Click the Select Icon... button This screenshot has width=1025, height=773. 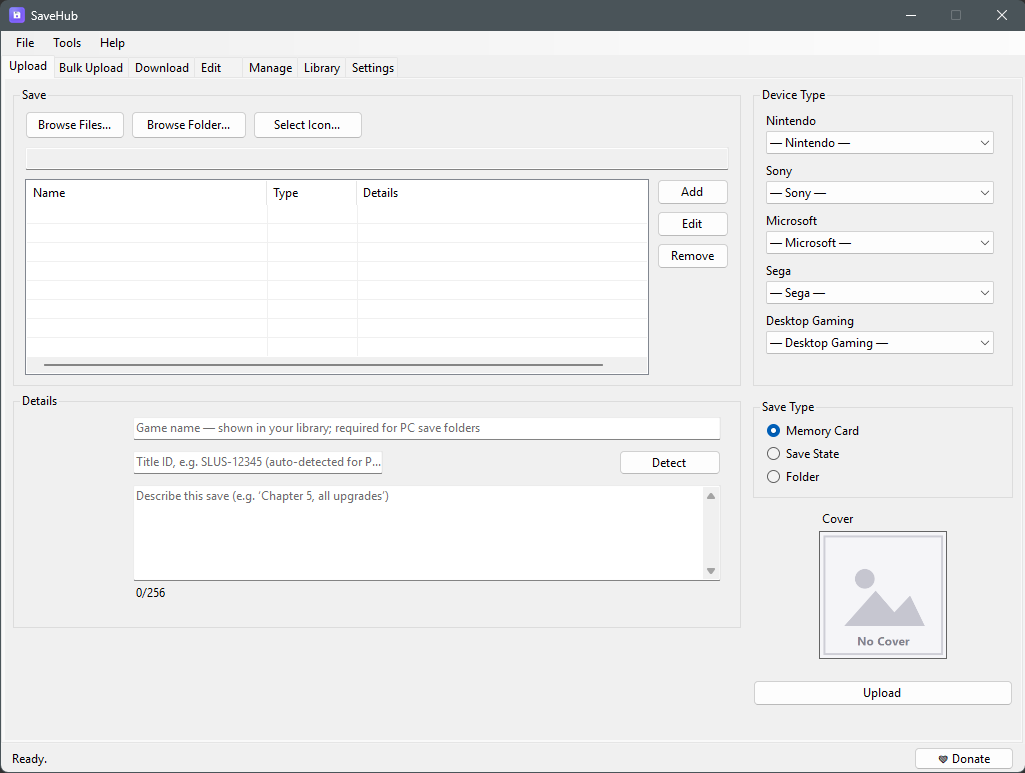click(307, 125)
